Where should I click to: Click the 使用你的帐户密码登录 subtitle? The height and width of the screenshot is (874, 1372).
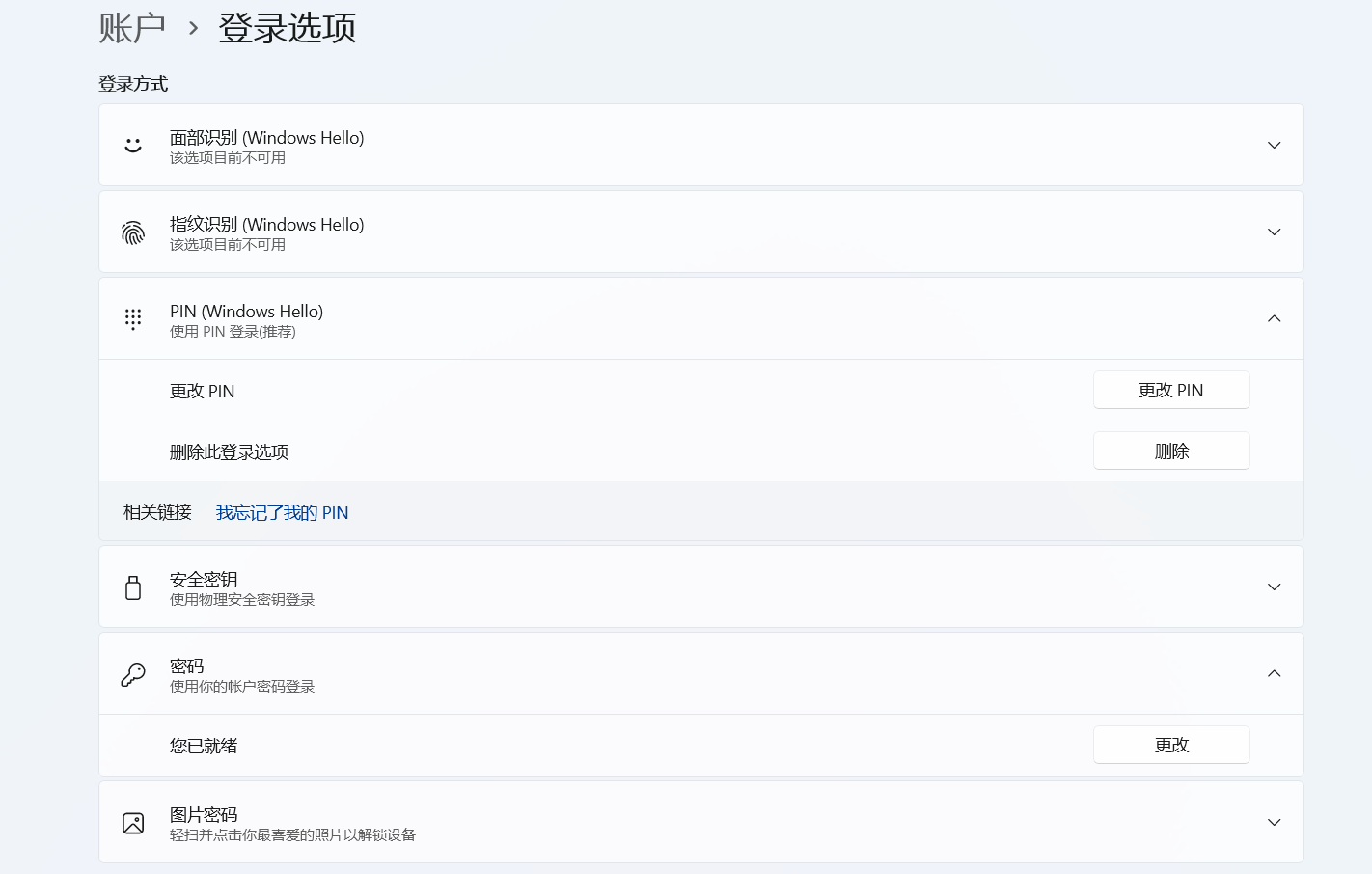click(x=242, y=687)
